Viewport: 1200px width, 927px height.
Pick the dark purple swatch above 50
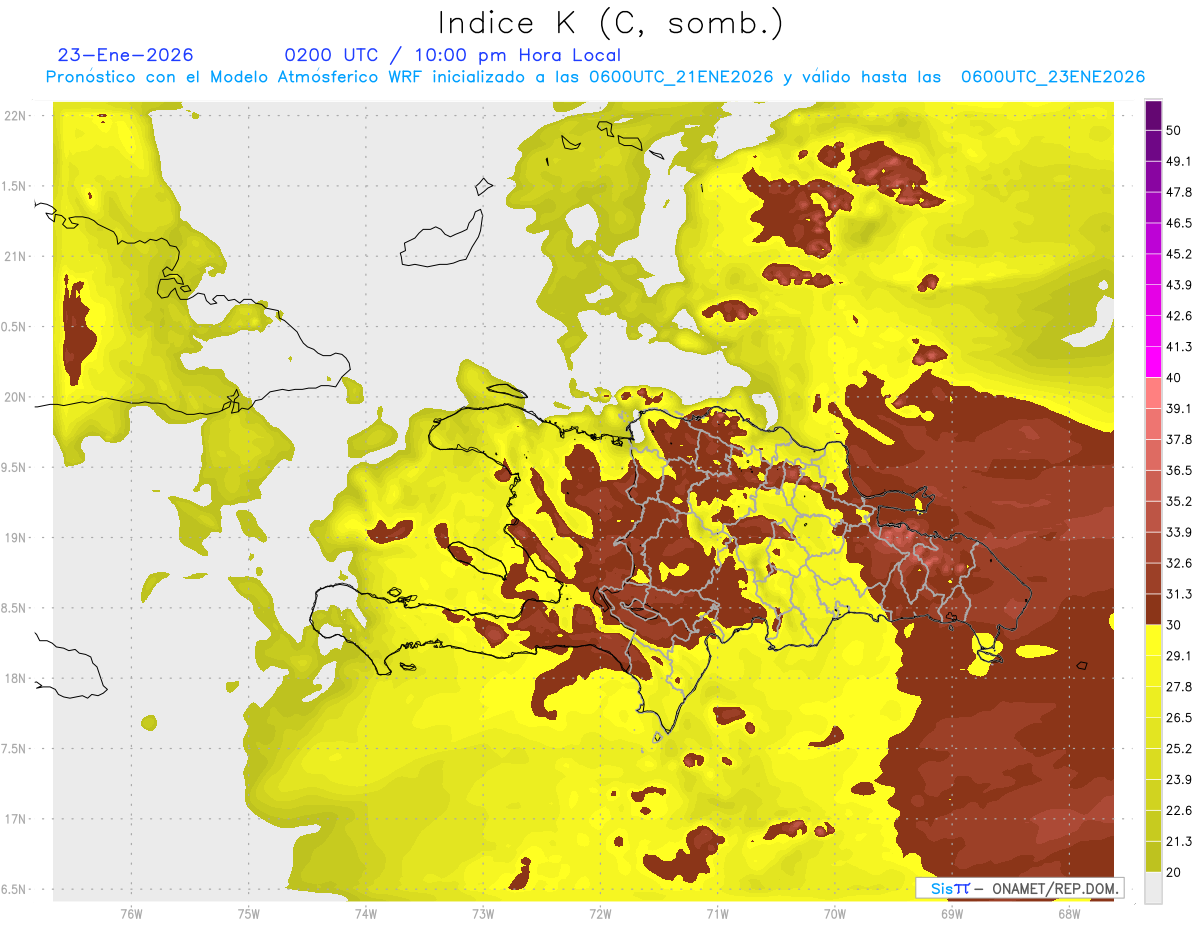pos(1153,116)
